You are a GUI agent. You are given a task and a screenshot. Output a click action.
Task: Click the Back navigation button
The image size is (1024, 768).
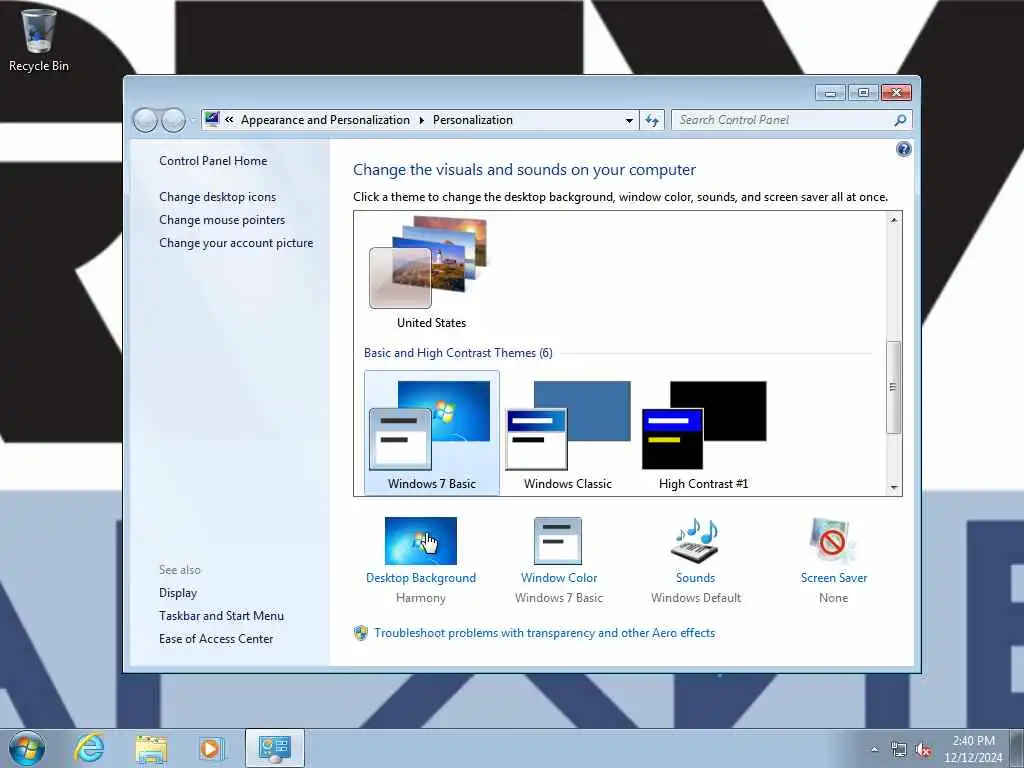145,120
